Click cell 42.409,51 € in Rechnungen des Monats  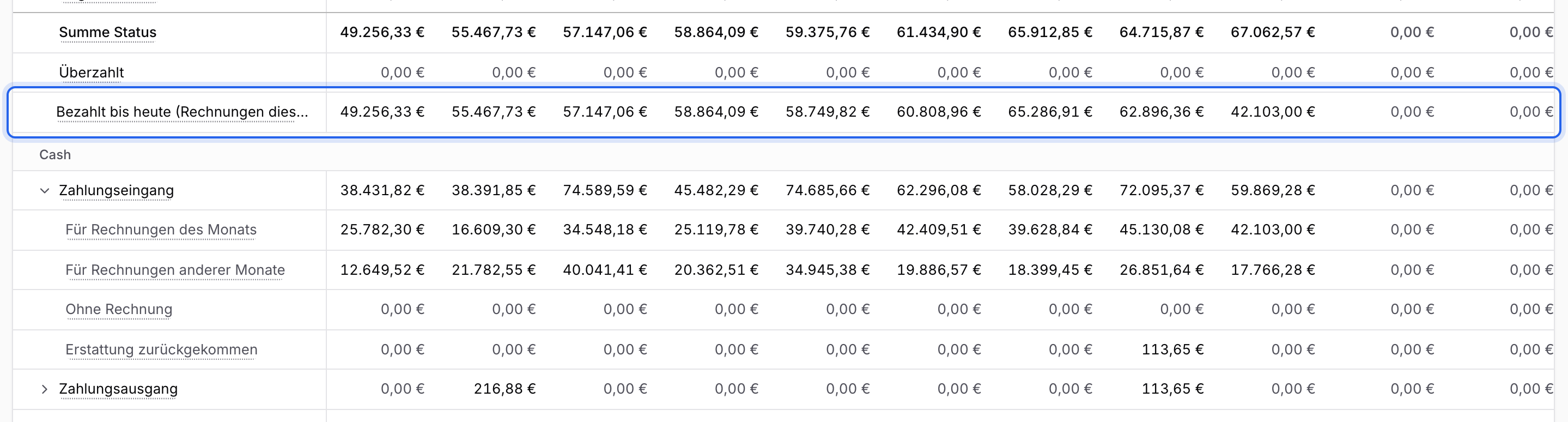pos(939,230)
